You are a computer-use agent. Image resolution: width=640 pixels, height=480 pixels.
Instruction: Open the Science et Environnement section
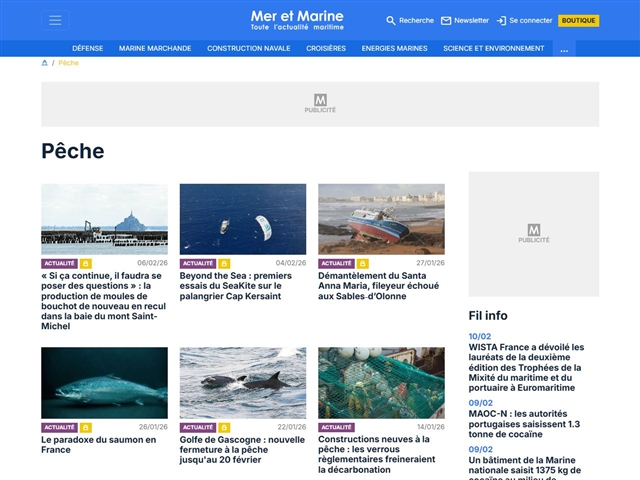493,48
